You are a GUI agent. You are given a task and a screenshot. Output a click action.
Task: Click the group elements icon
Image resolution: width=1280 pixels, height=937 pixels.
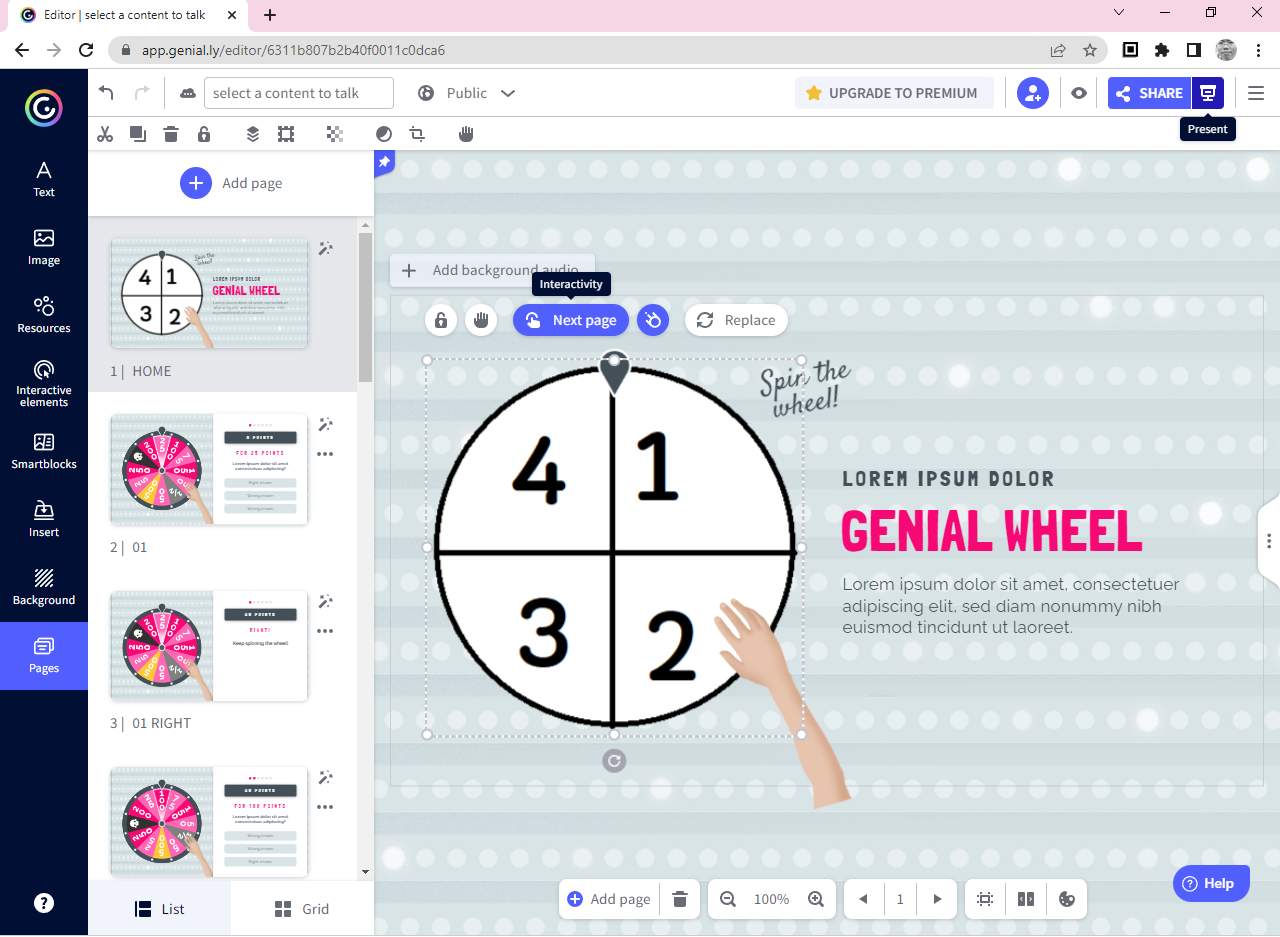(x=286, y=134)
